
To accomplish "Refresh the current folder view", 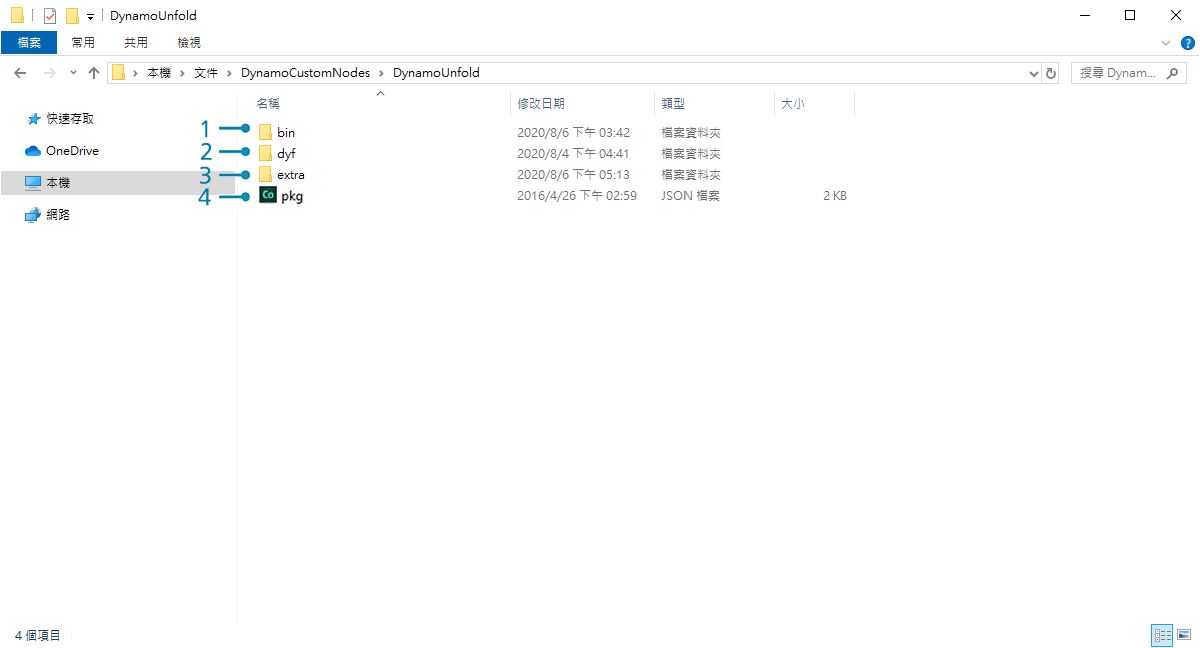I will point(1051,73).
